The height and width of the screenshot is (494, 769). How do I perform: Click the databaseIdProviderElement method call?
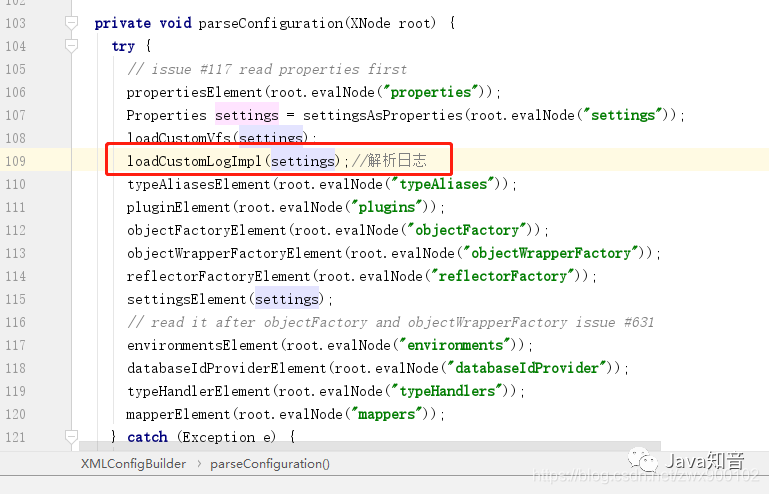227,368
